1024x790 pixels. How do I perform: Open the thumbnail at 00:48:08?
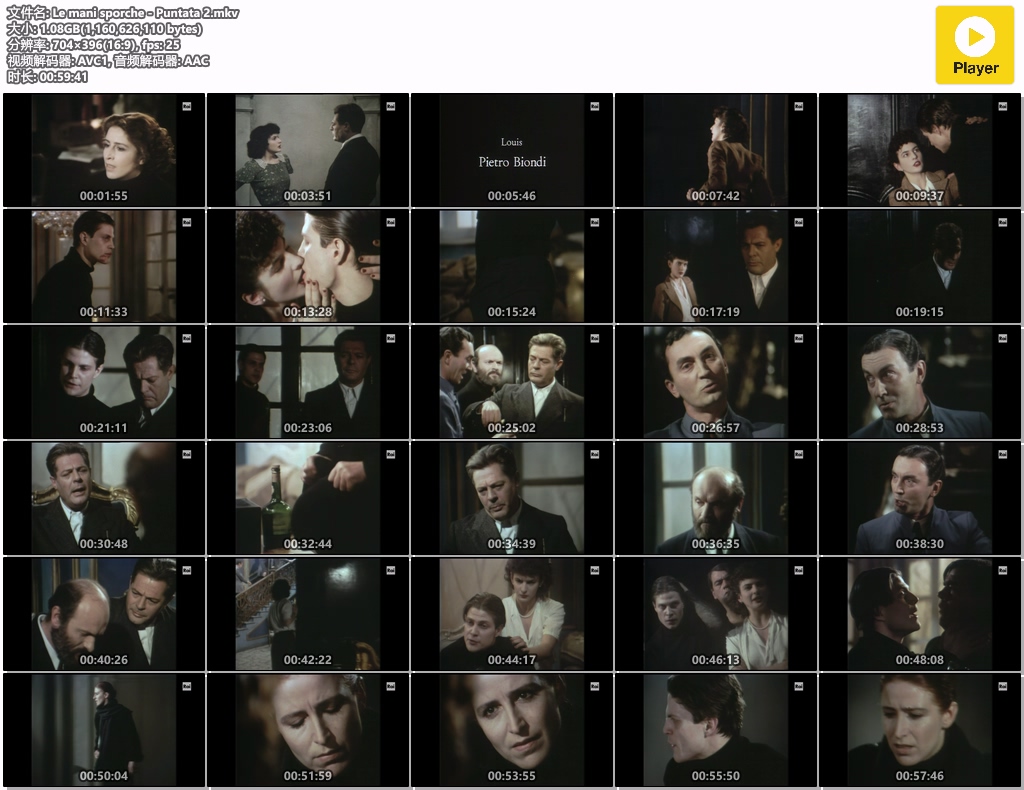920,614
